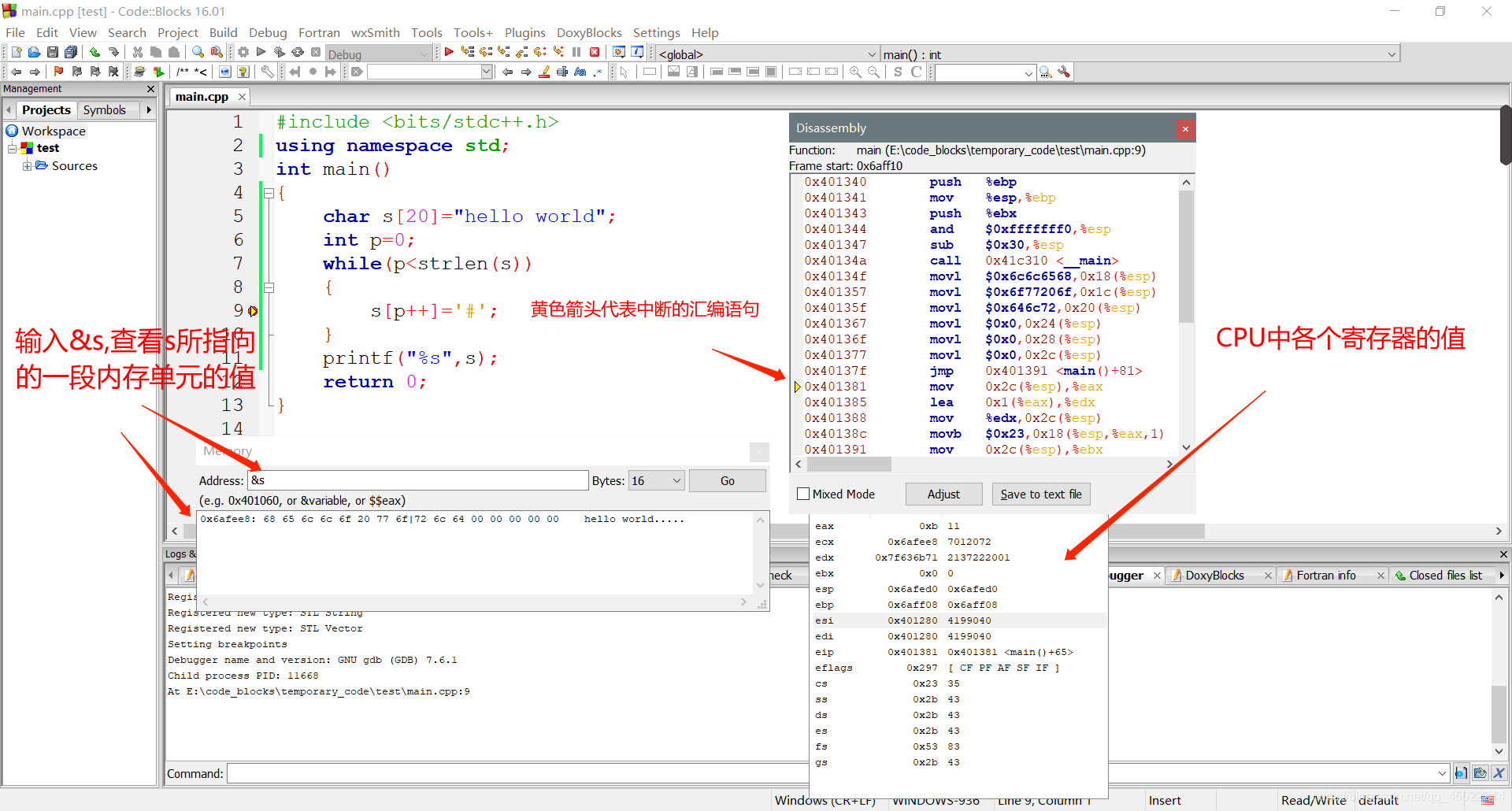Click the Replace icon in toolbar
Image resolution: width=1512 pixels, height=811 pixels.
click(x=216, y=52)
